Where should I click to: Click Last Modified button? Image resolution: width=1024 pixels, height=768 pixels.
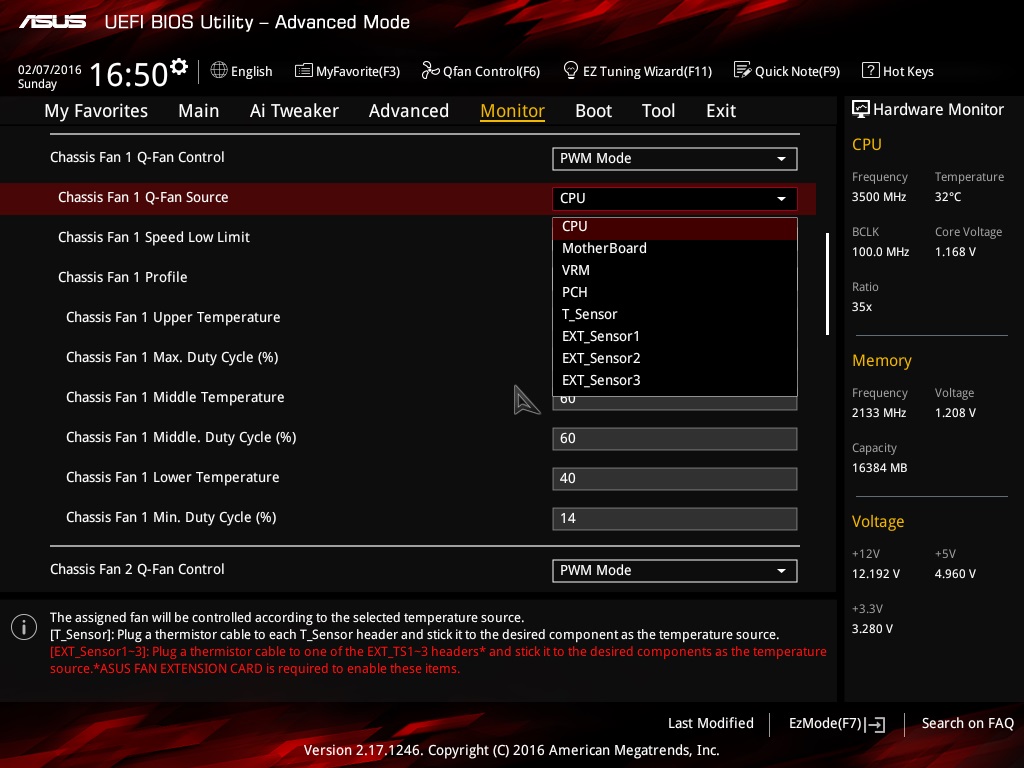711,724
